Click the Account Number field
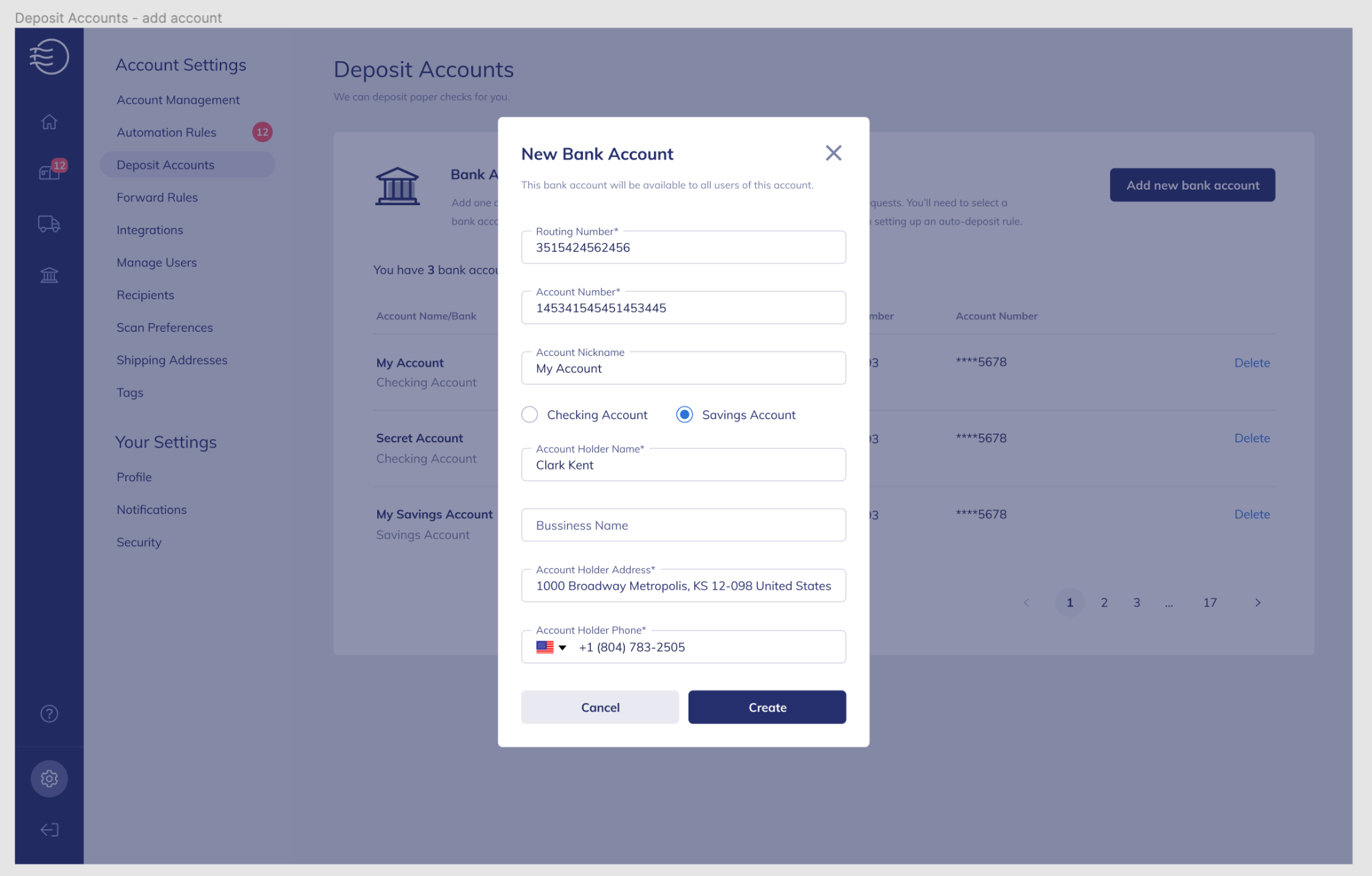Viewport: 1372px width, 876px height. [x=683, y=308]
